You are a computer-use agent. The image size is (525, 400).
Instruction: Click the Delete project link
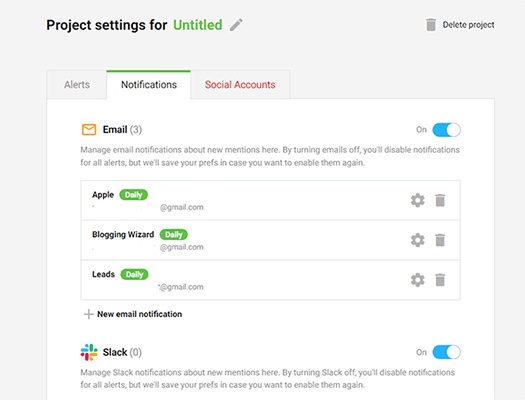click(x=468, y=25)
